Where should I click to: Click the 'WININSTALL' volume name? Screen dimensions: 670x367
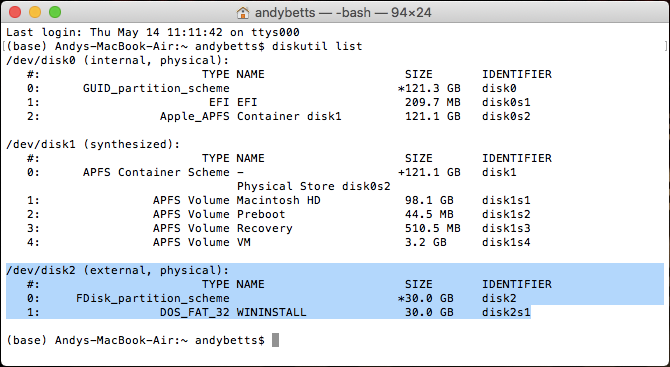(x=272, y=312)
